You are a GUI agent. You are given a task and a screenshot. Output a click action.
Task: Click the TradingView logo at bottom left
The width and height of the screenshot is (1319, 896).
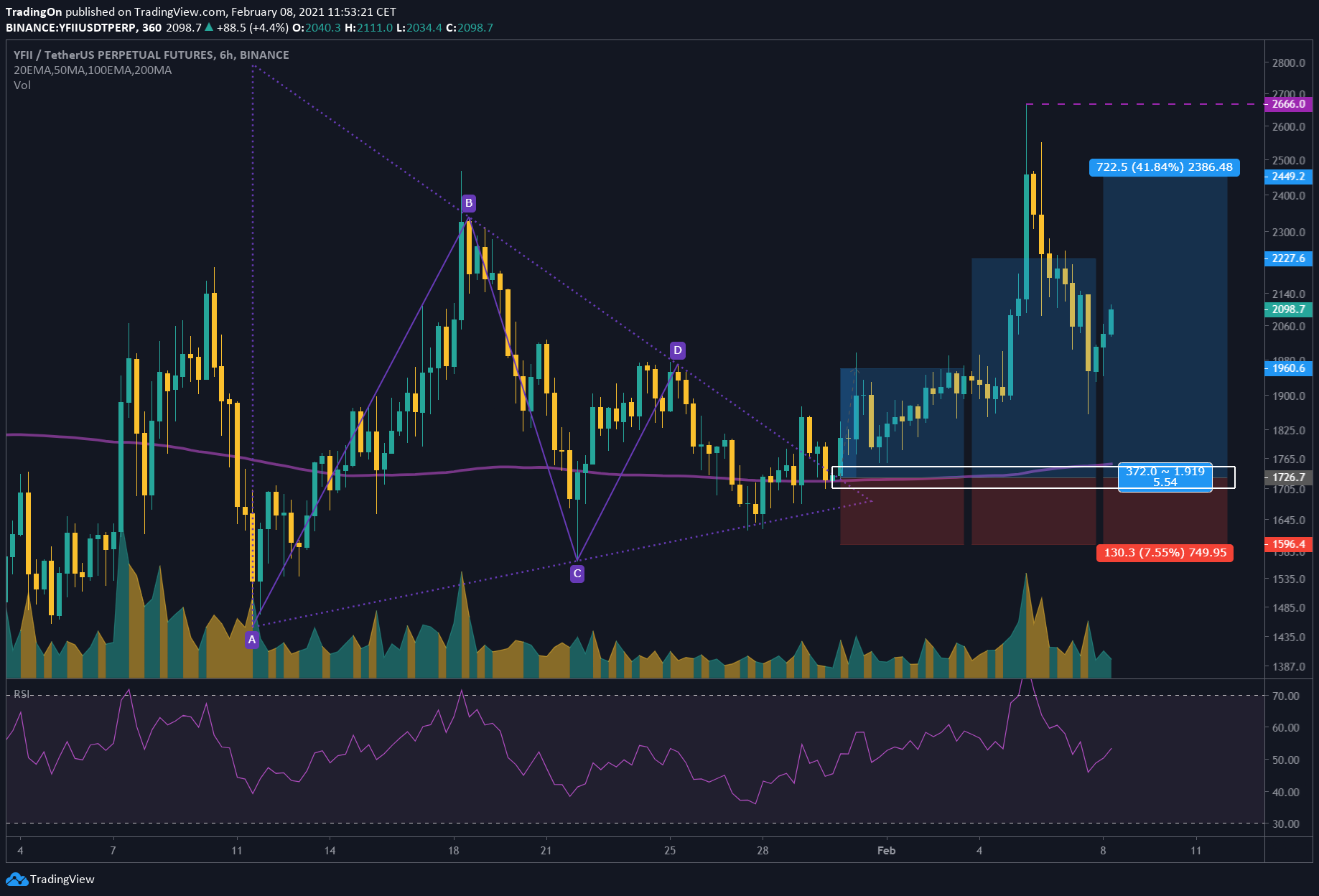[x=50, y=879]
